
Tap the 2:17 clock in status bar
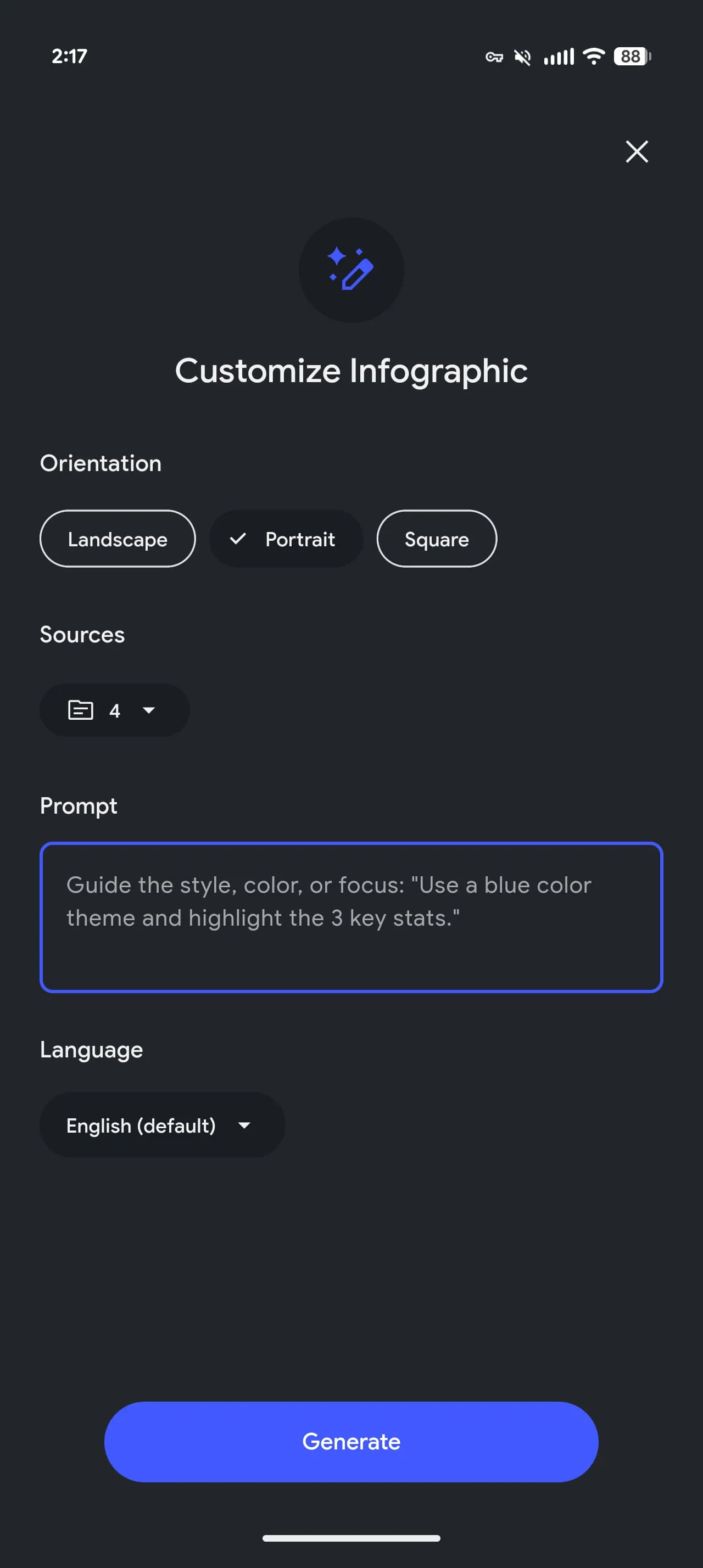[x=69, y=57]
